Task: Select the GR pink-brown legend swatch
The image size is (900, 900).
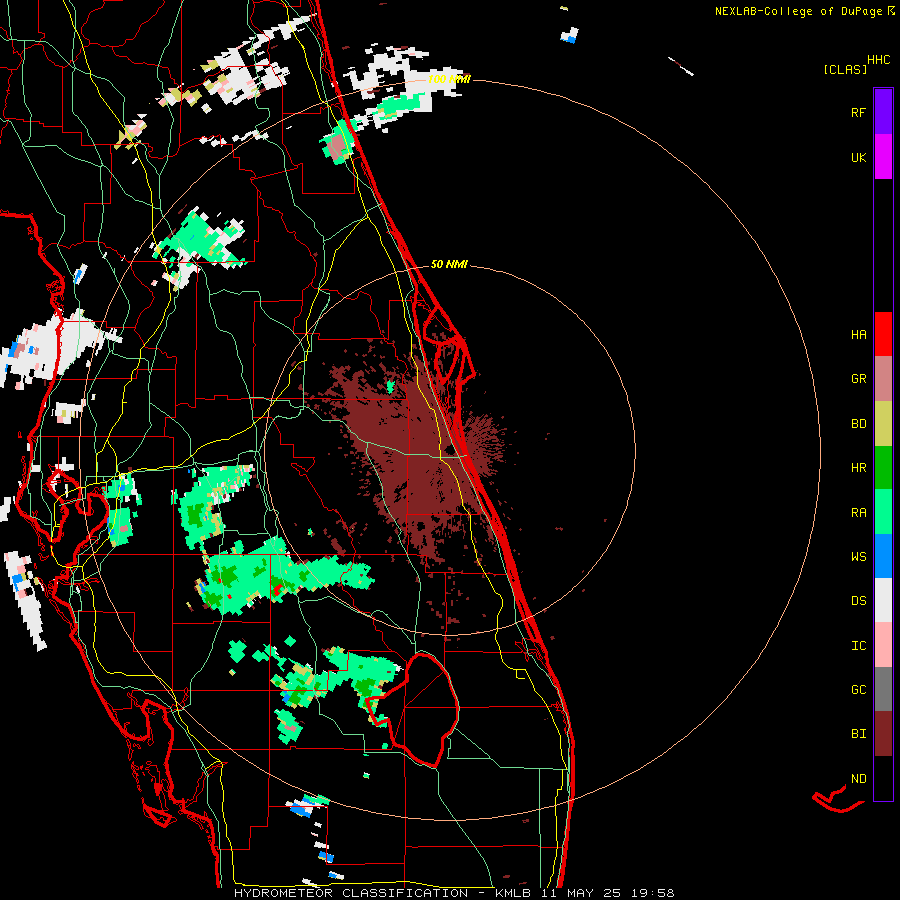Action: pyautogui.click(x=883, y=379)
